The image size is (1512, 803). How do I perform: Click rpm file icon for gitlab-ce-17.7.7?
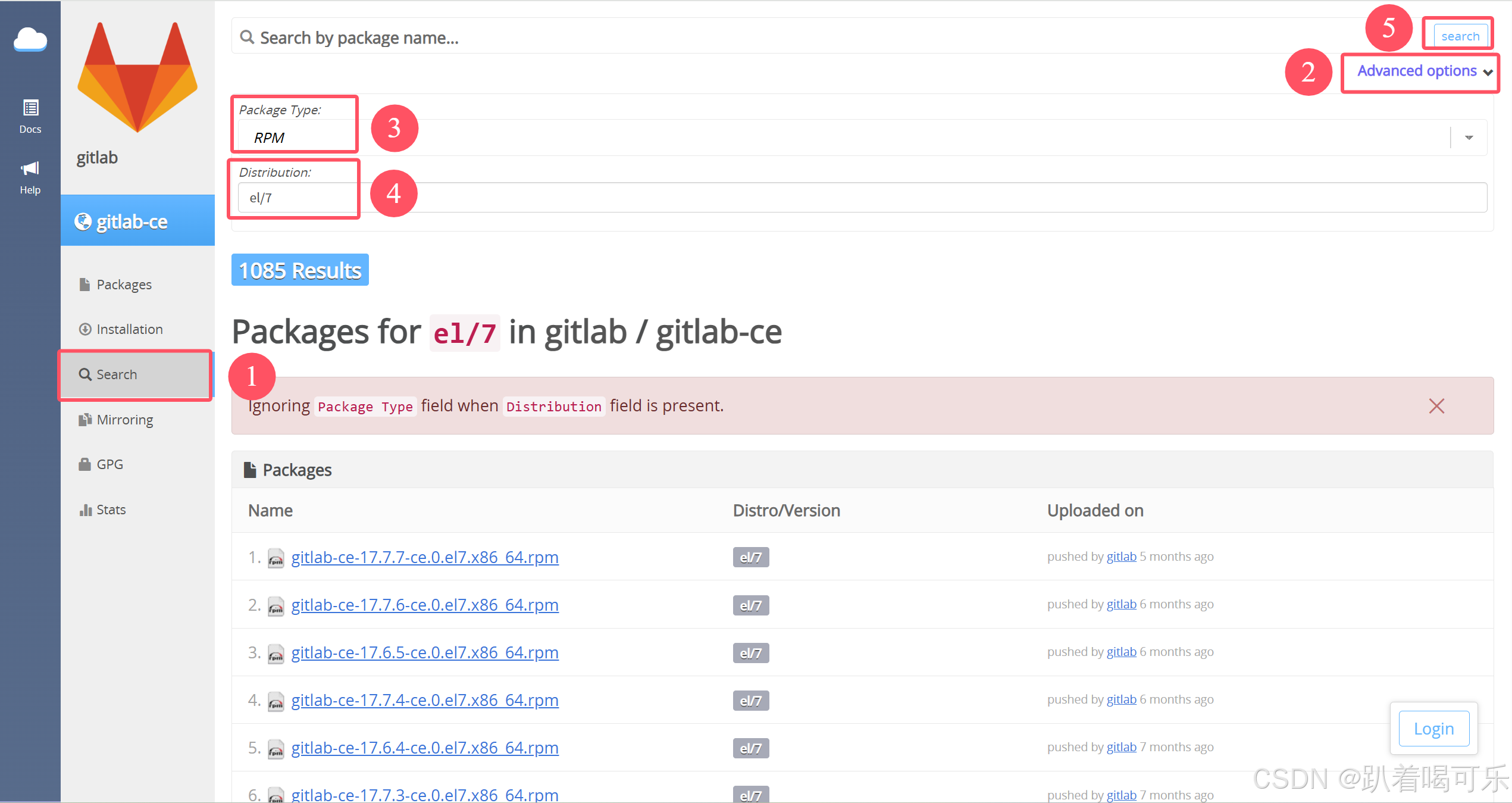[x=276, y=558]
